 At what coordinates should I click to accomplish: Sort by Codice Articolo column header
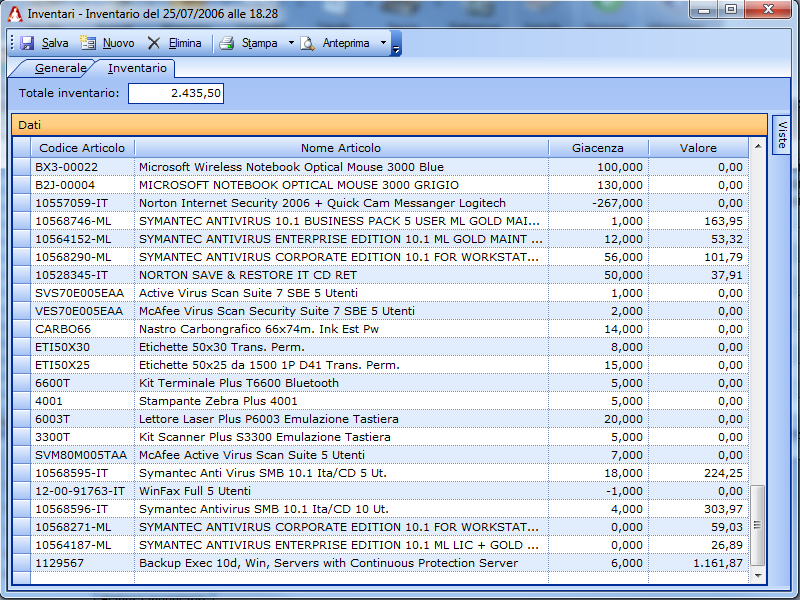click(x=82, y=148)
